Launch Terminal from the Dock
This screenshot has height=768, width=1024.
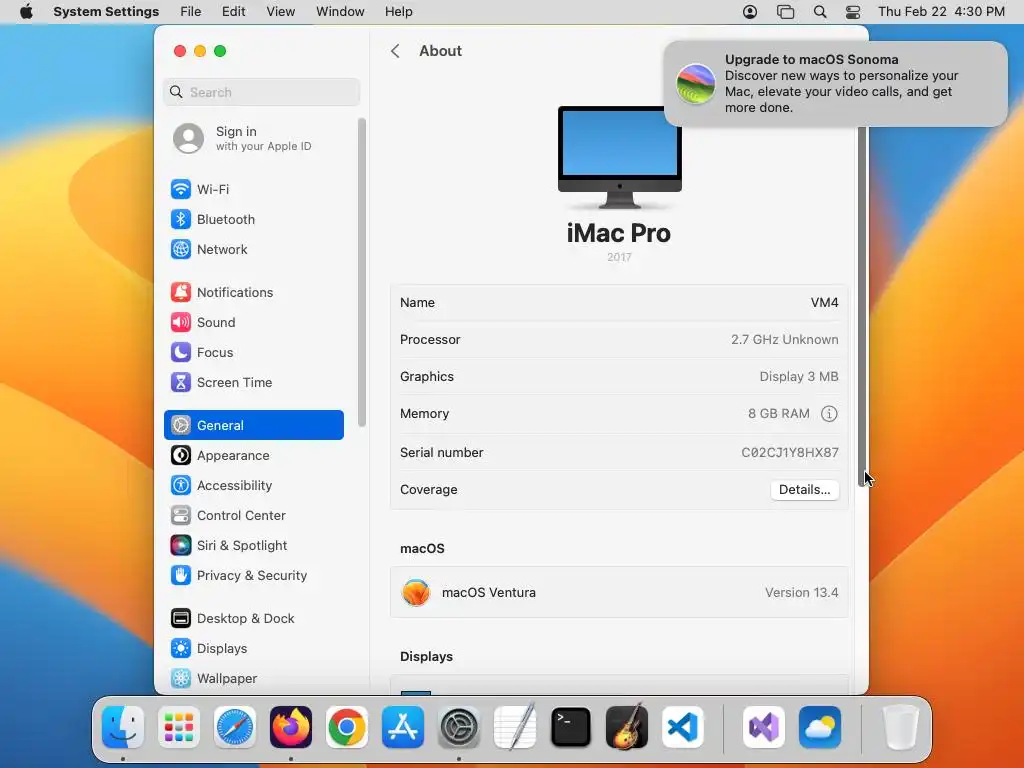(x=571, y=727)
